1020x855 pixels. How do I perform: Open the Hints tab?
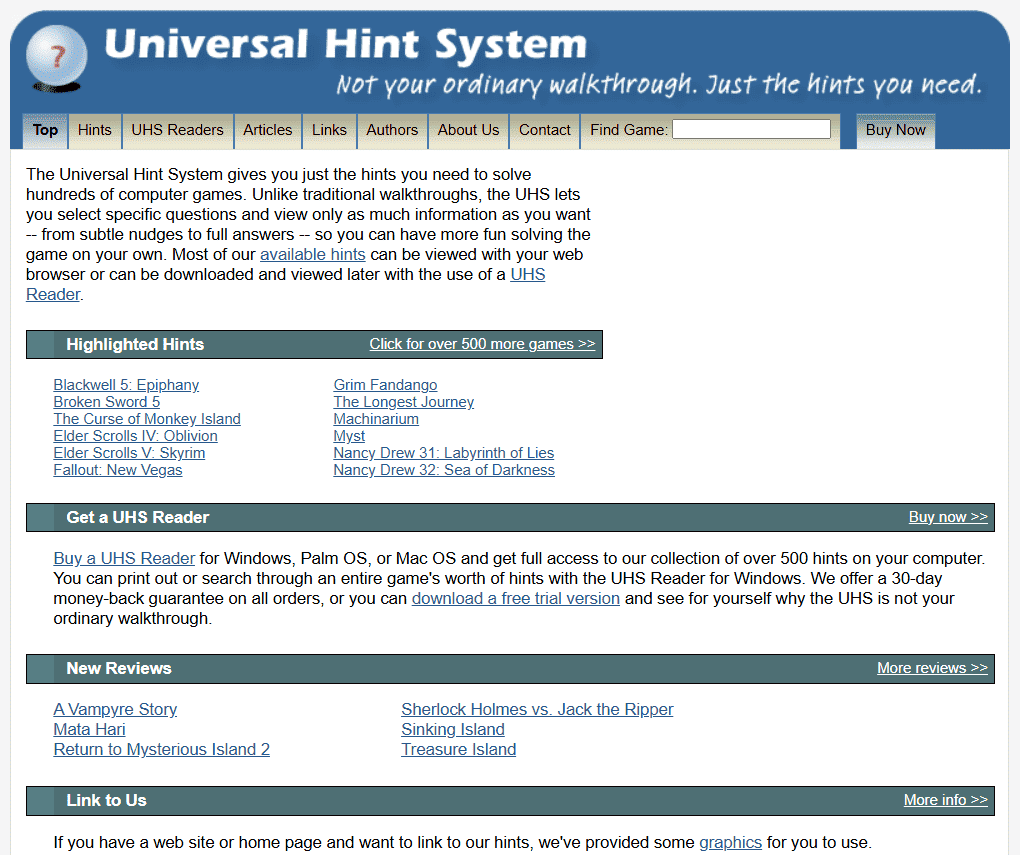pos(94,130)
